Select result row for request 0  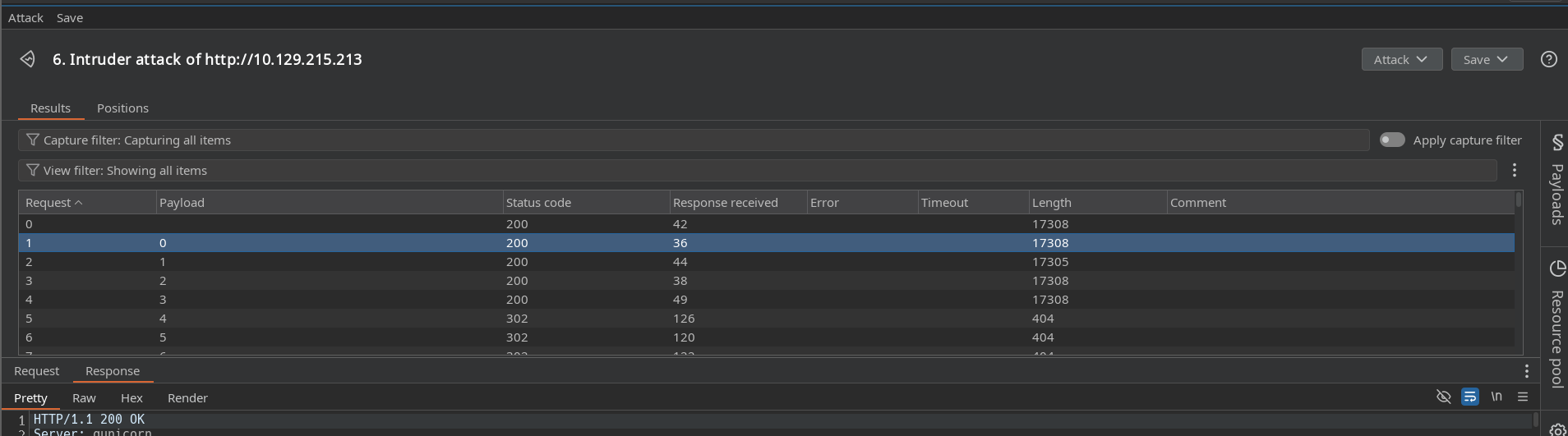(x=766, y=224)
